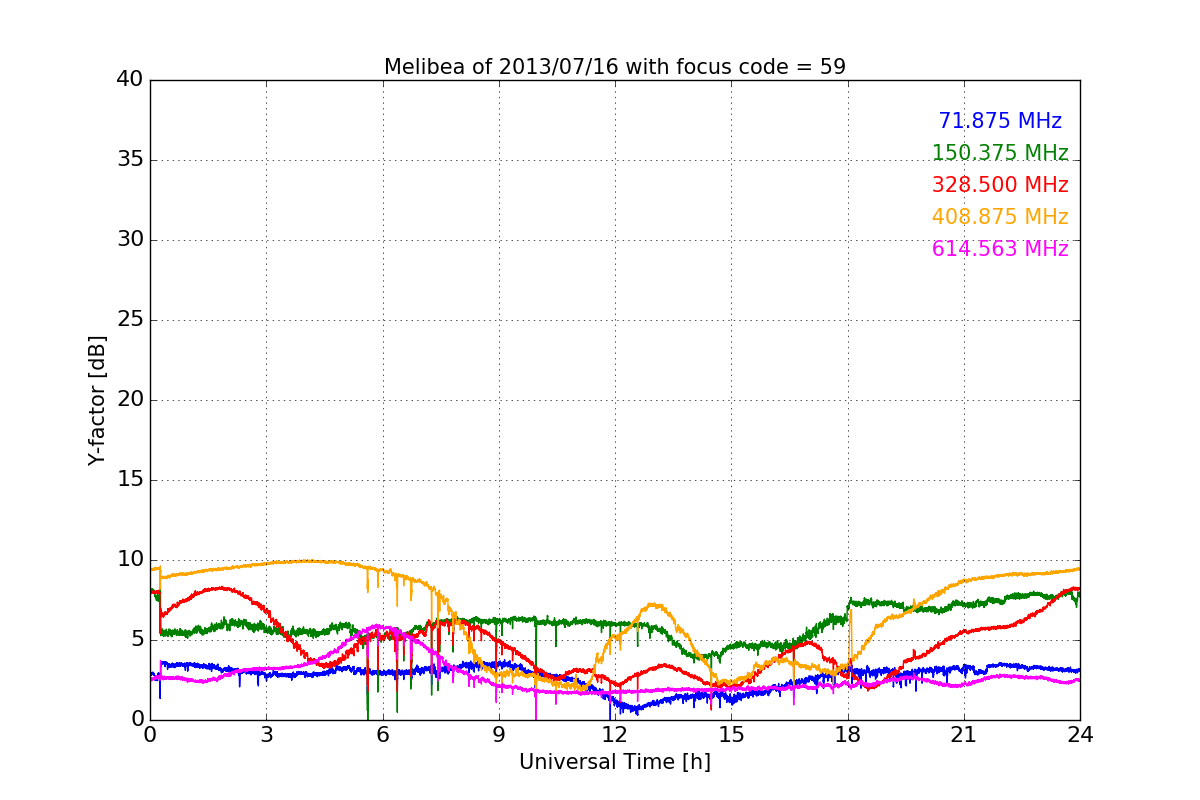Click the x-axis tick label 24
This screenshot has height=800, width=1200.
(x=1080, y=735)
